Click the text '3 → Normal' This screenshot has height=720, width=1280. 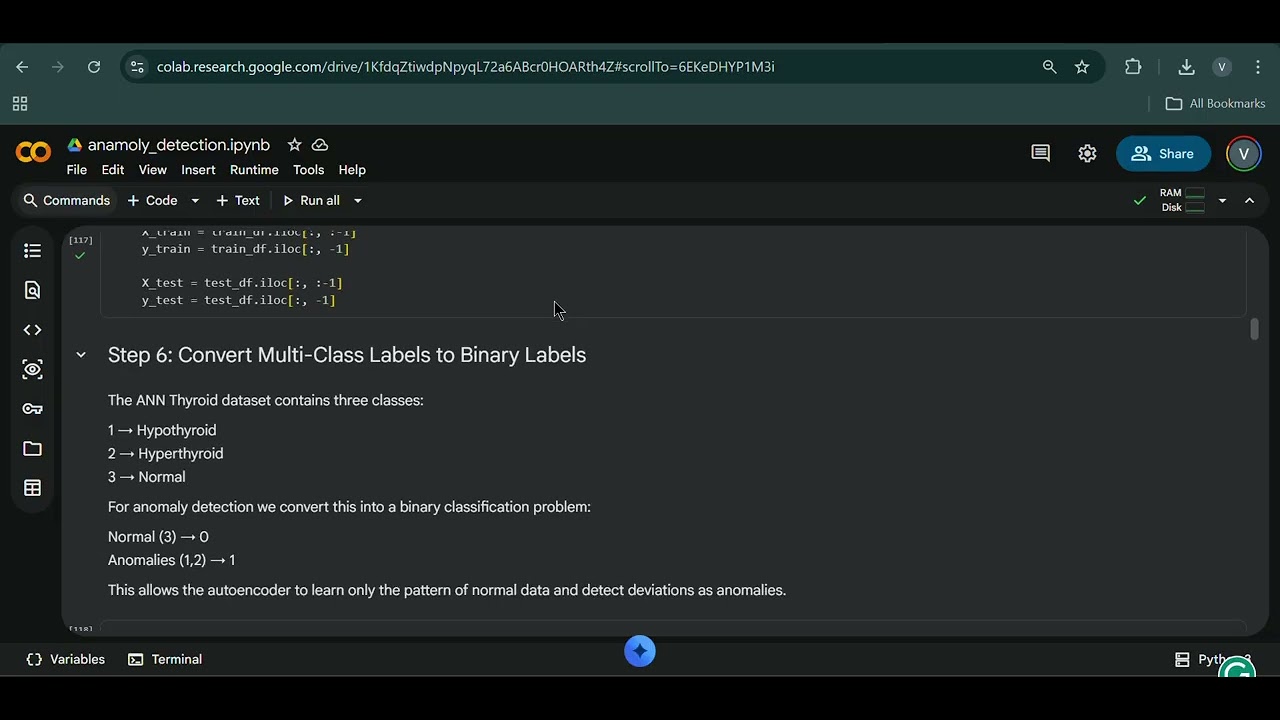pos(146,477)
